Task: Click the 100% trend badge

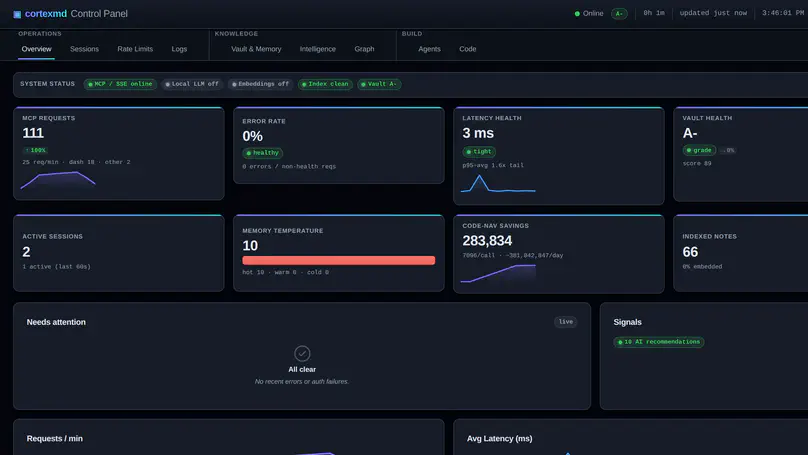Action: (35, 150)
